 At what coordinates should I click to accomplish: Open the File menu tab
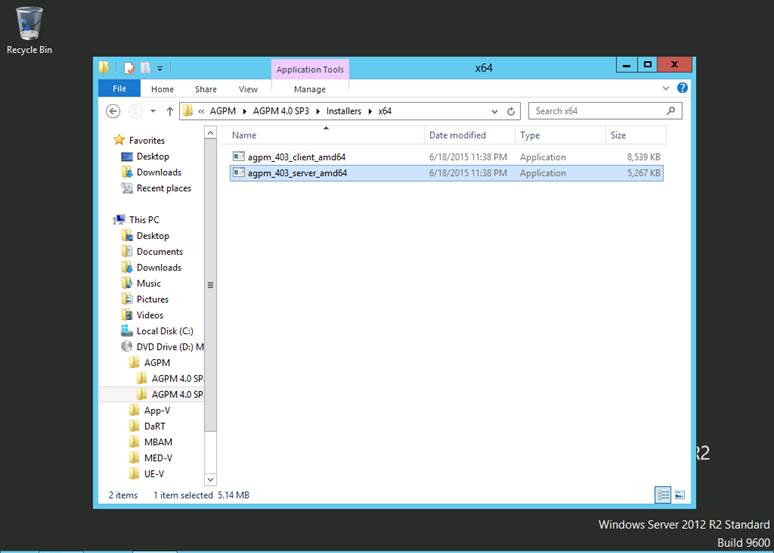tap(119, 89)
